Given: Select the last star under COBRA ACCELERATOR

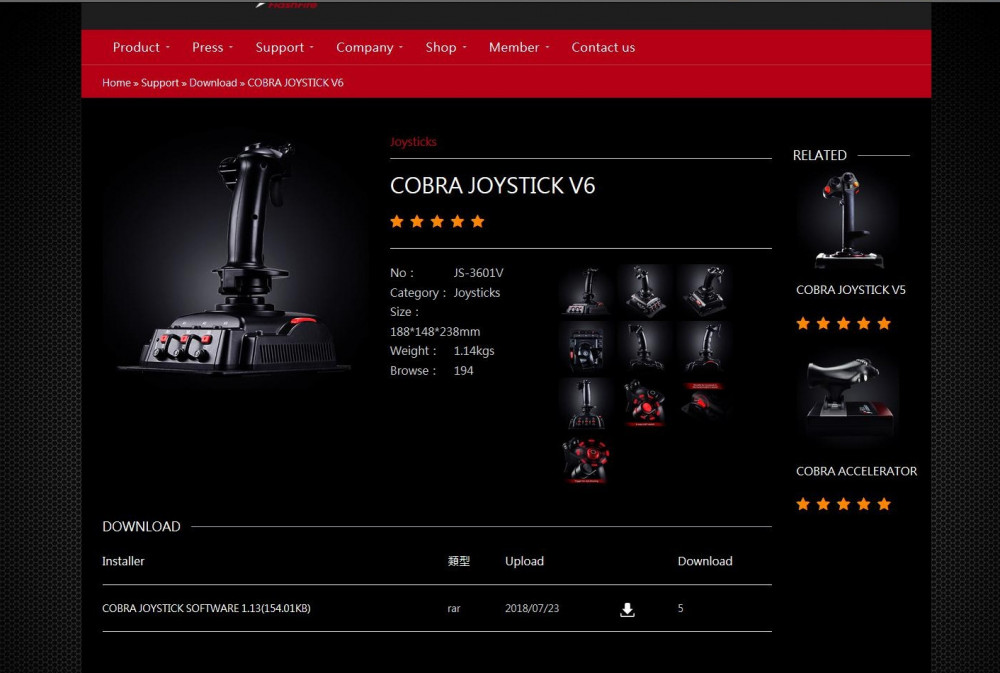Looking at the screenshot, I should tap(883, 504).
